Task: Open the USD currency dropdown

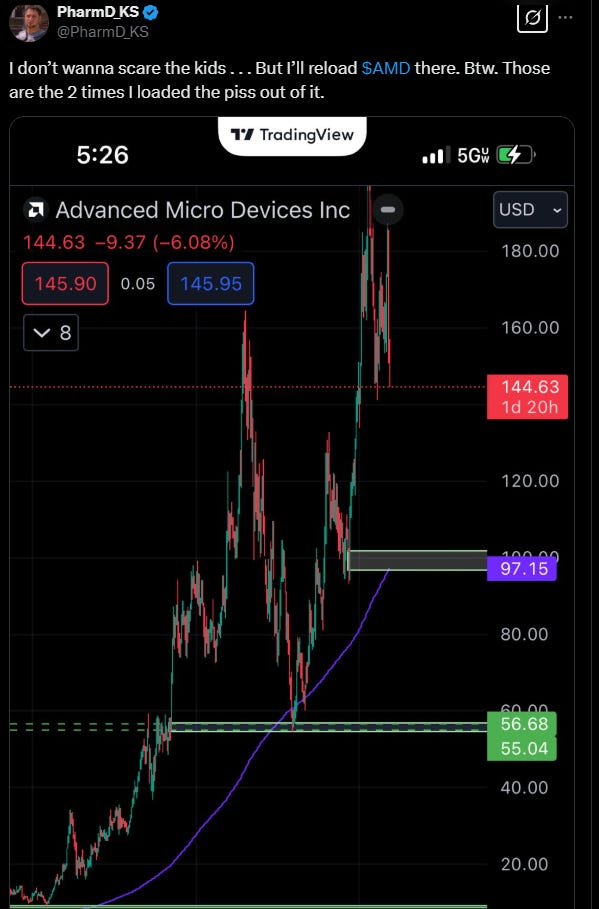Action: (x=530, y=209)
